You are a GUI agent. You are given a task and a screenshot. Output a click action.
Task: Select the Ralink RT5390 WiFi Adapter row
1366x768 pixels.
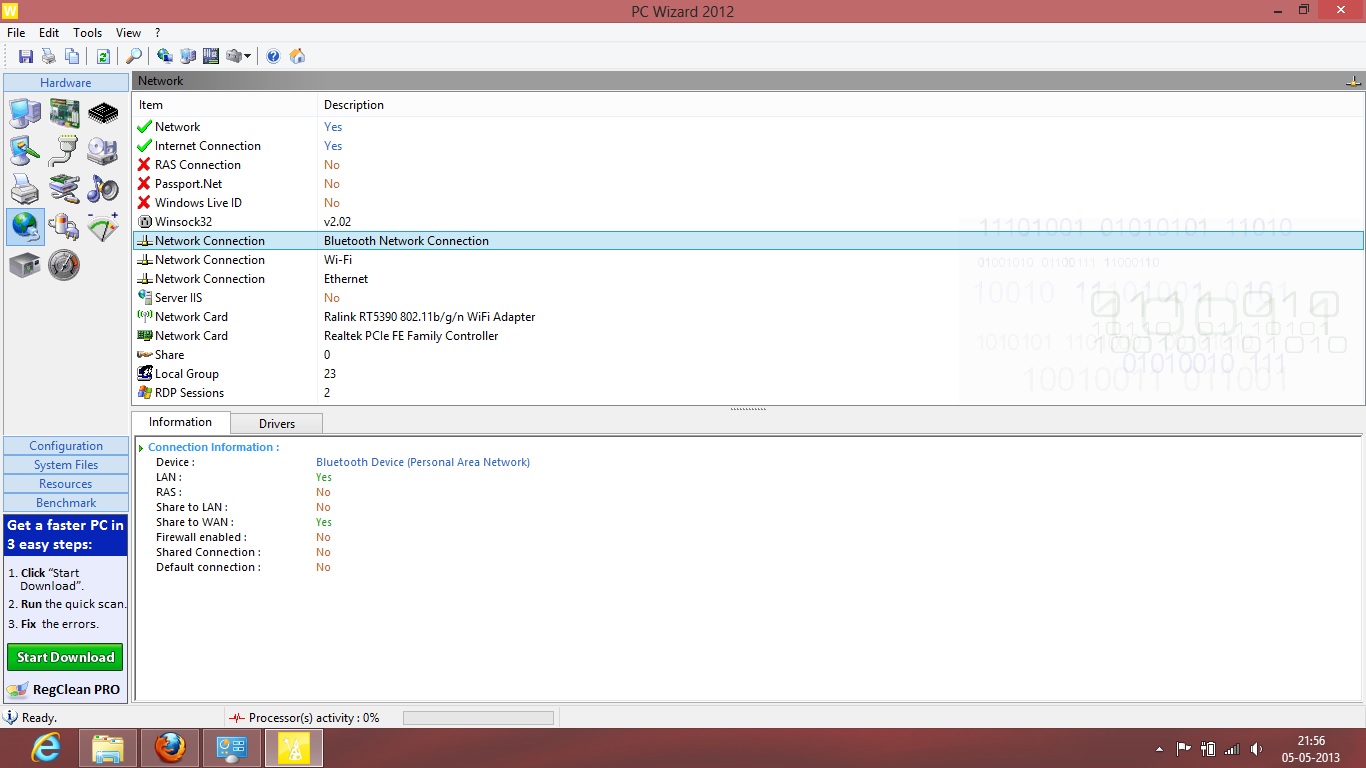748,317
